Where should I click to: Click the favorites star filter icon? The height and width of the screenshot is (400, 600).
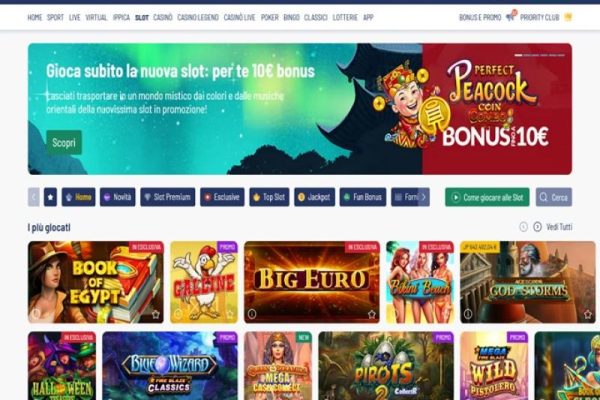point(50,197)
